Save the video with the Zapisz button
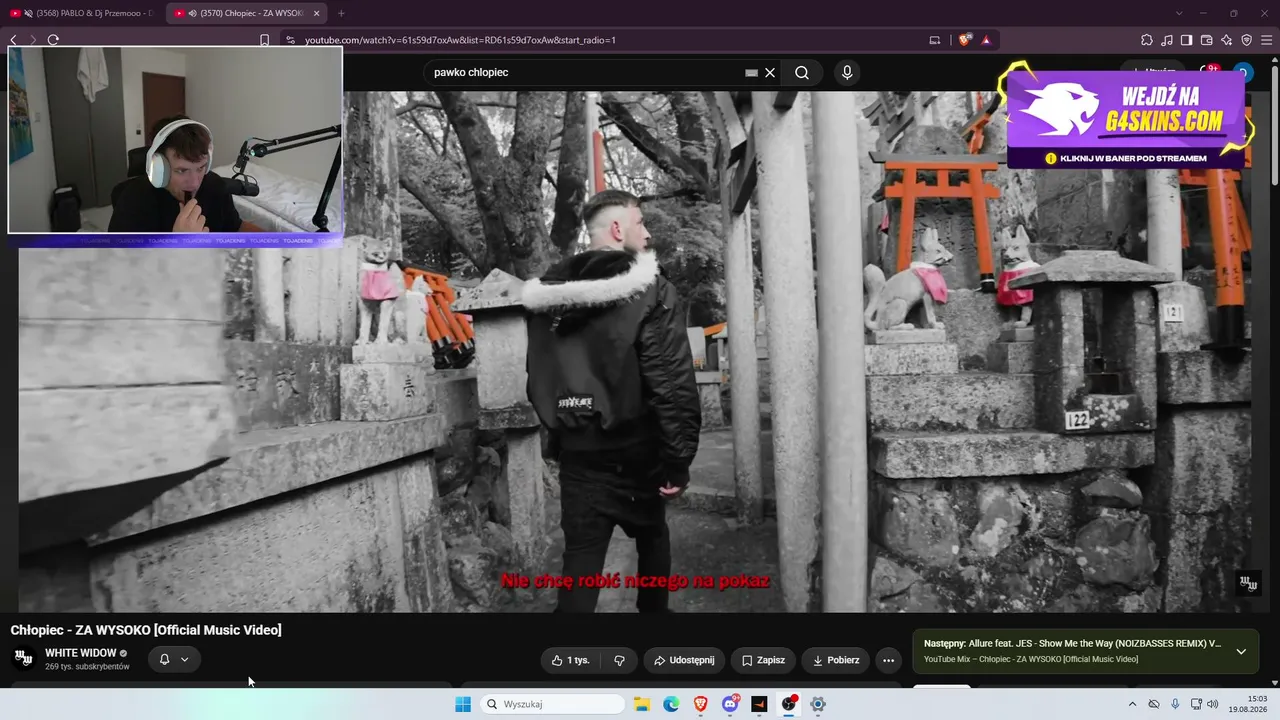Screen dimensions: 1280x720 pos(763,660)
